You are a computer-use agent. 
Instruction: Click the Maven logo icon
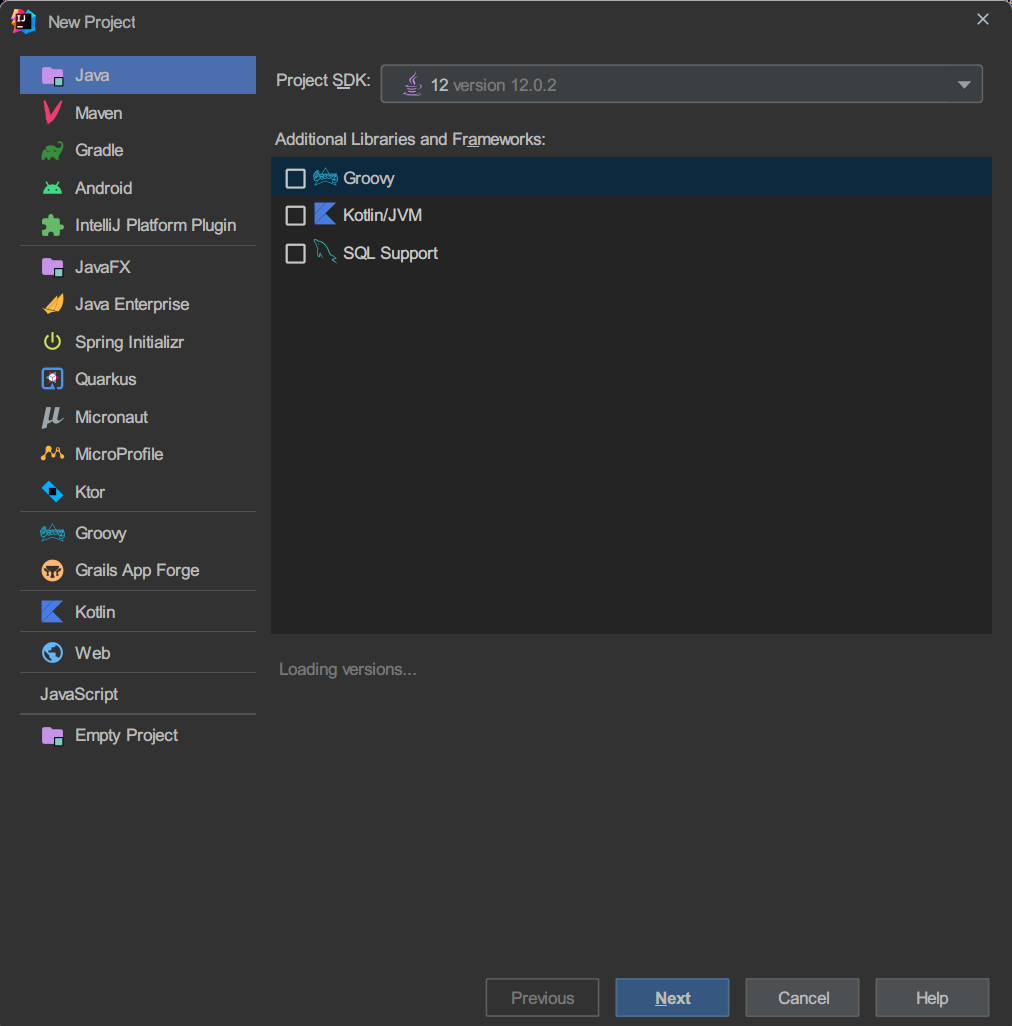[52, 113]
